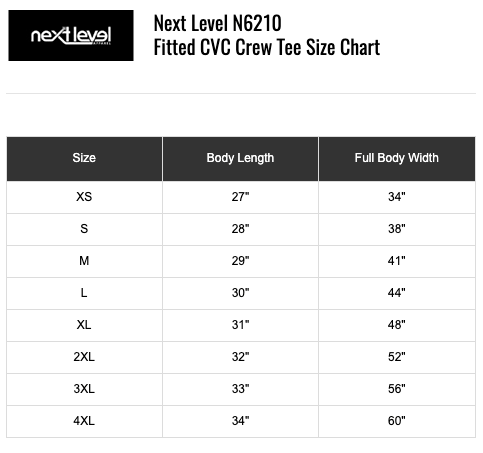Select the chart title text
483x453 pixels.
(267, 35)
